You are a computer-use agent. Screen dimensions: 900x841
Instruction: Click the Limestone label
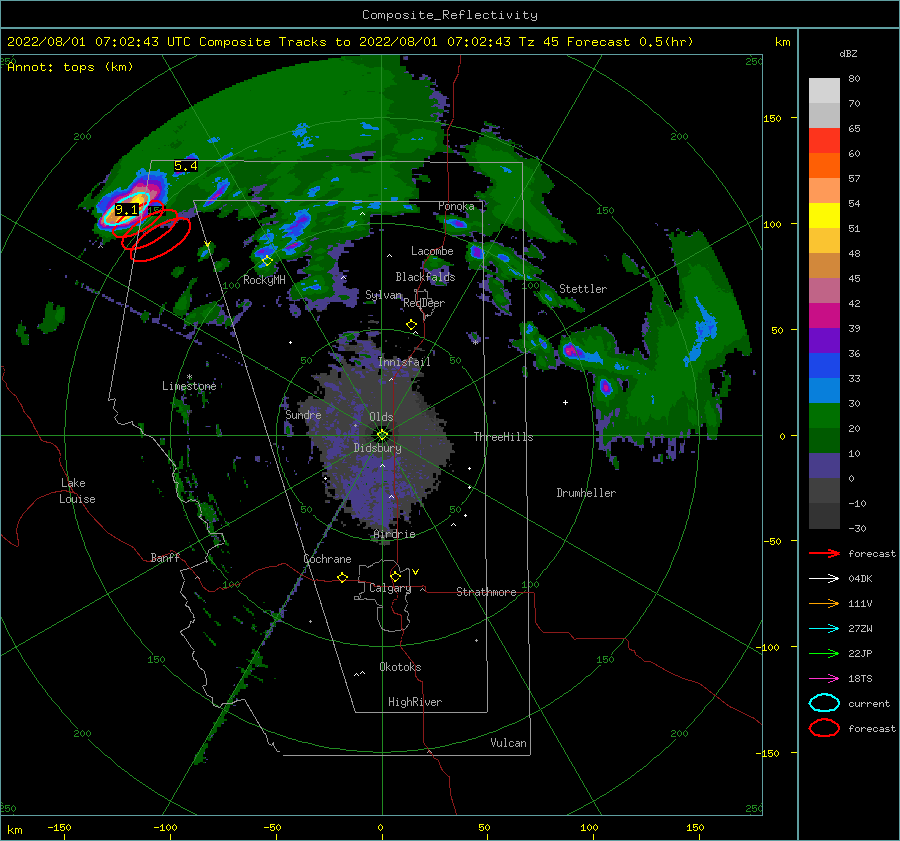point(189,386)
